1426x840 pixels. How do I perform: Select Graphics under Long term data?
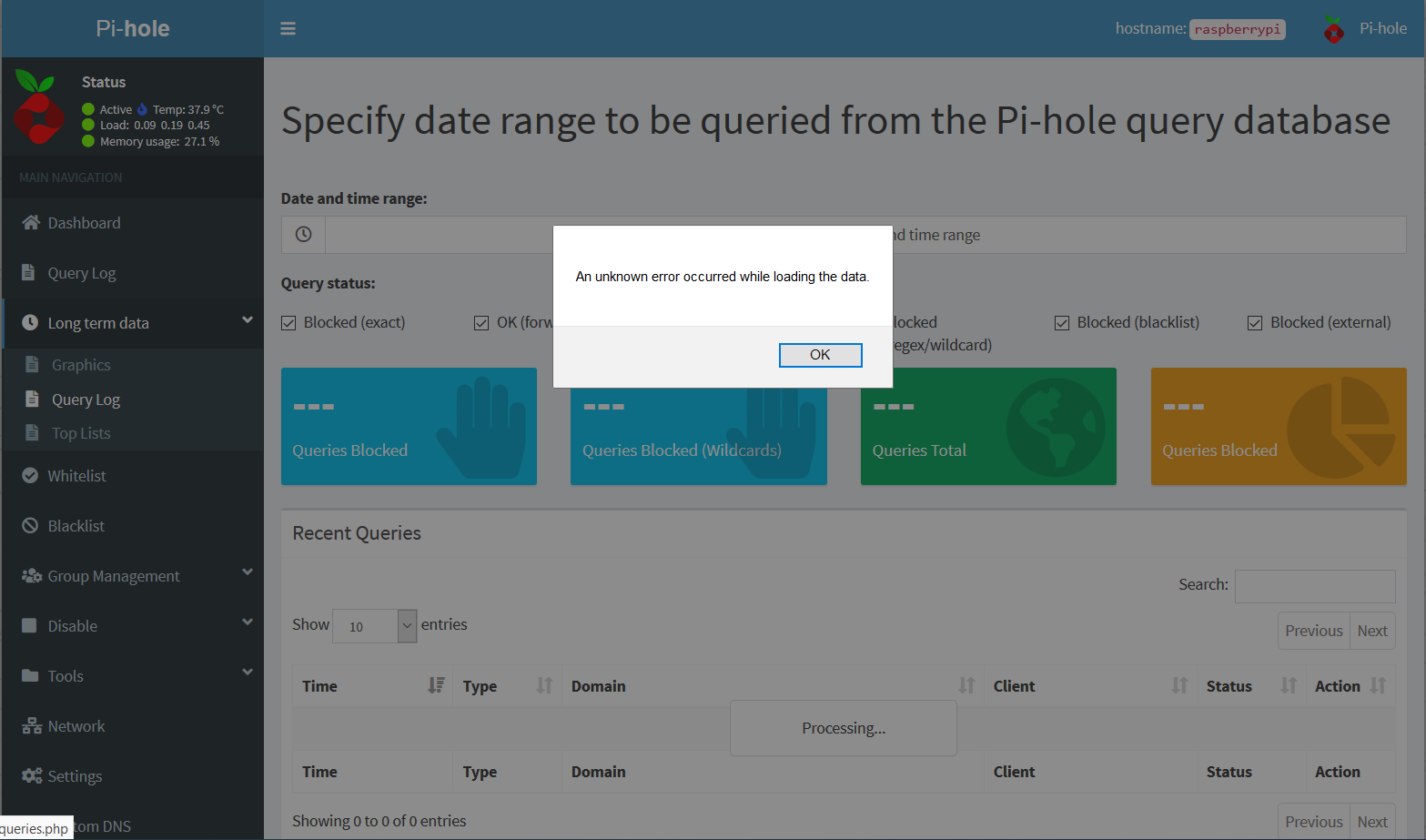pyautogui.click(x=83, y=364)
